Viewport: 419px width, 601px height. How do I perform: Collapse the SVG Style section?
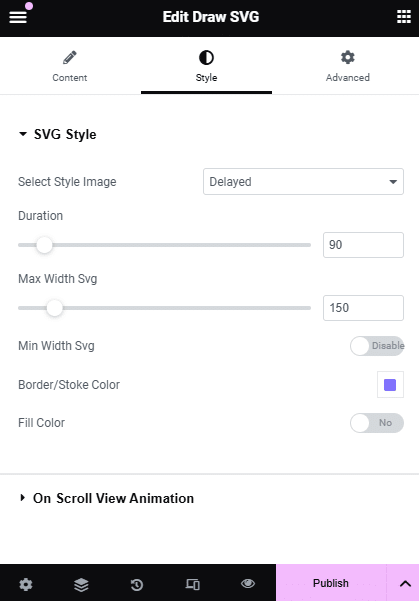58,134
